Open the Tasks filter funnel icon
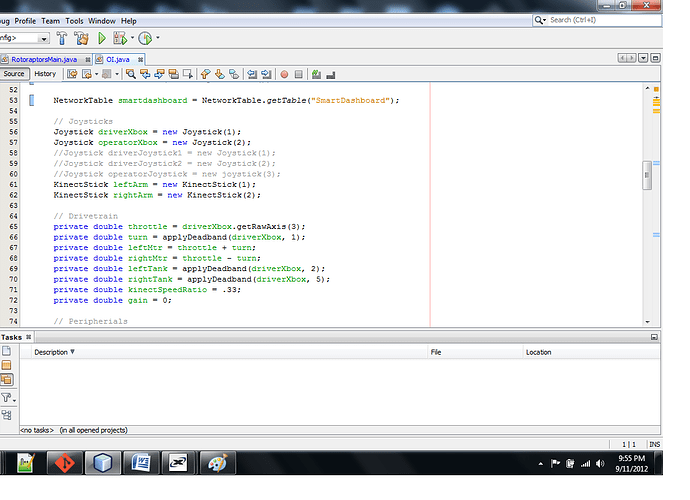This screenshot has width=690, height=500. click(x=6, y=398)
